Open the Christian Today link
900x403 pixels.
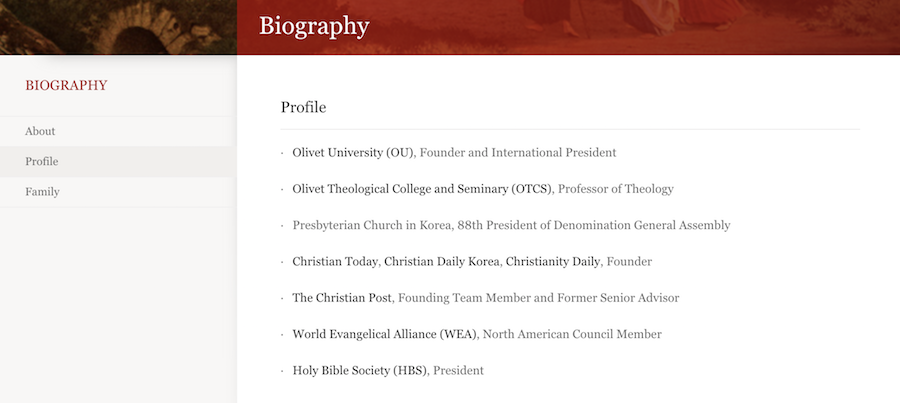335,262
